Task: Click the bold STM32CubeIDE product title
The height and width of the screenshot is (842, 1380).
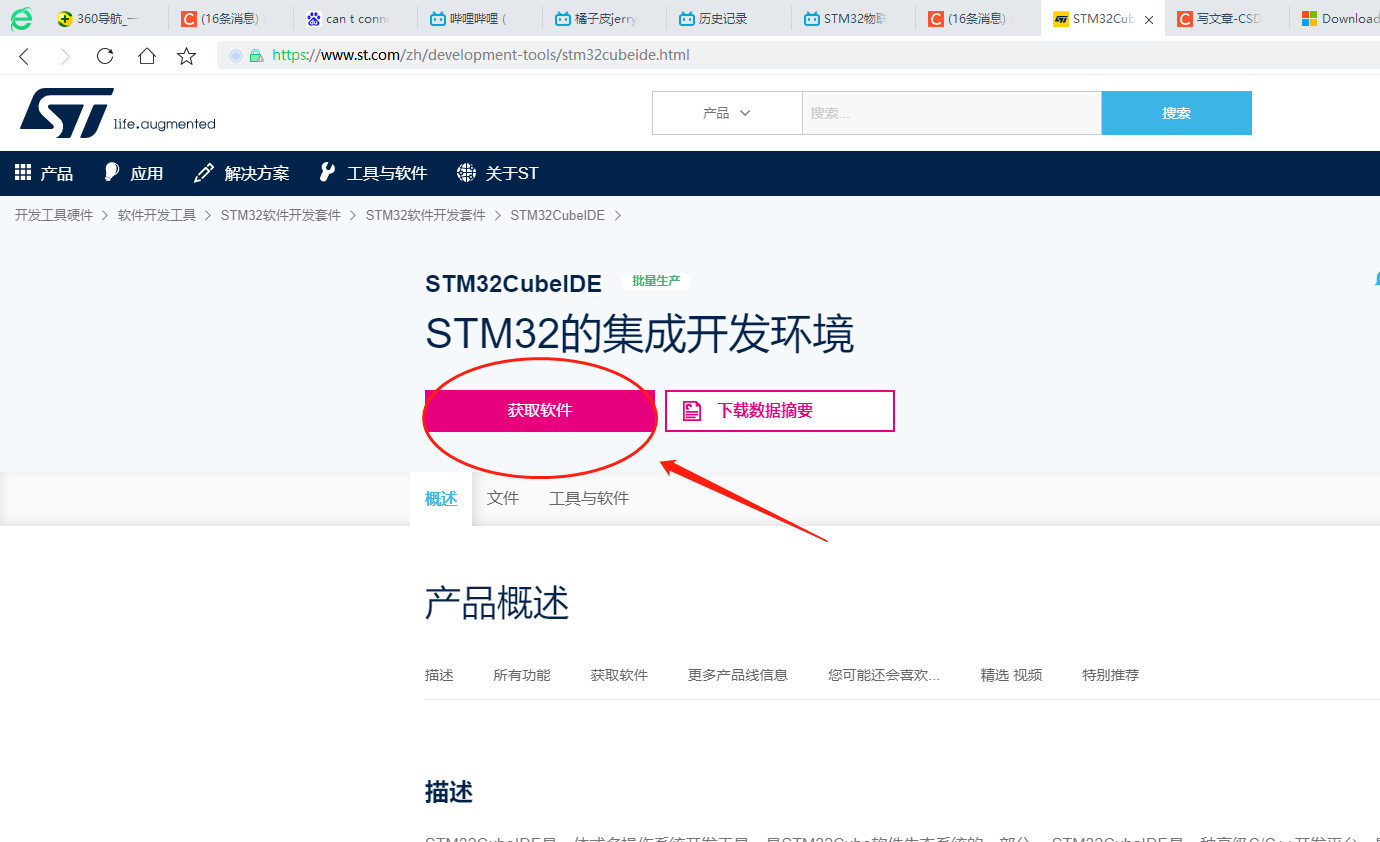Action: point(514,284)
